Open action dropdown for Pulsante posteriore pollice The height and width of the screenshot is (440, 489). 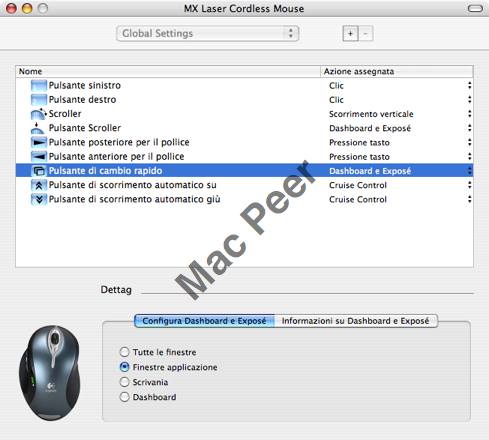click(469, 142)
